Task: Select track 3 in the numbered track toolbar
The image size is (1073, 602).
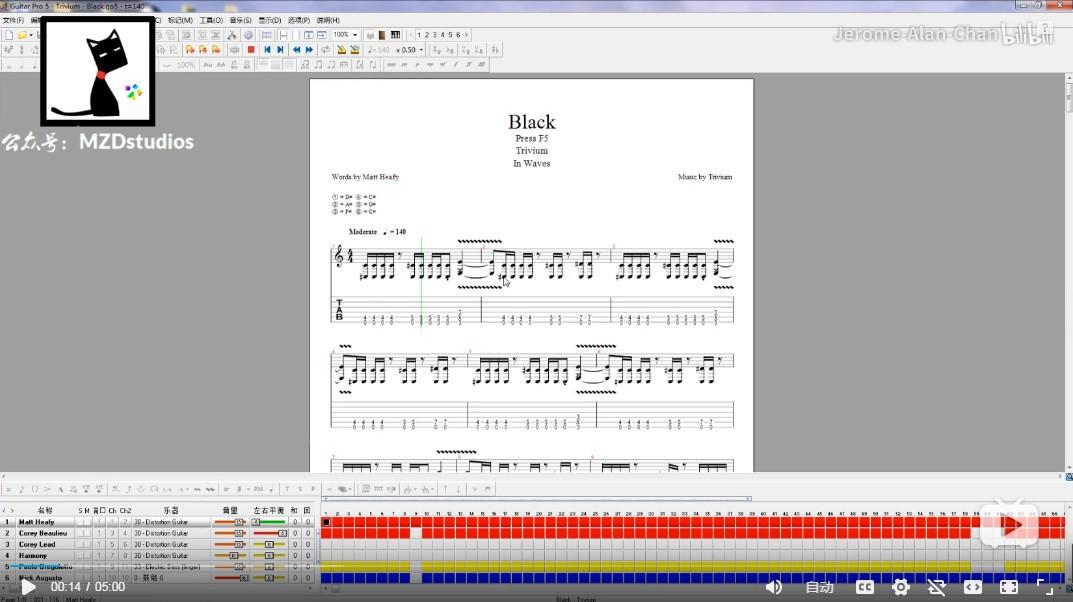Action: tap(434, 35)
